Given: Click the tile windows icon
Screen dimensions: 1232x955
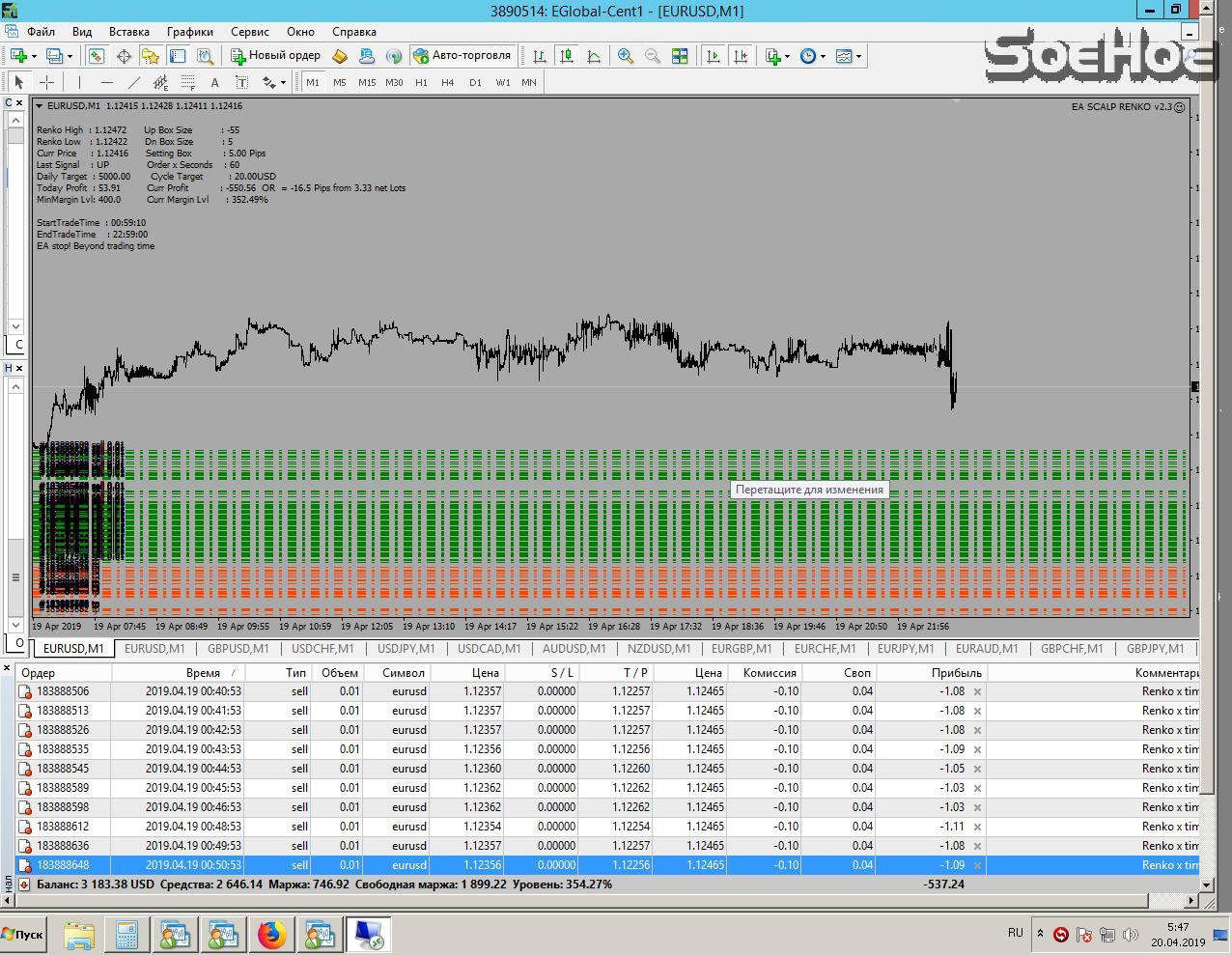Looking at the screenshot, I should (680, 56).
